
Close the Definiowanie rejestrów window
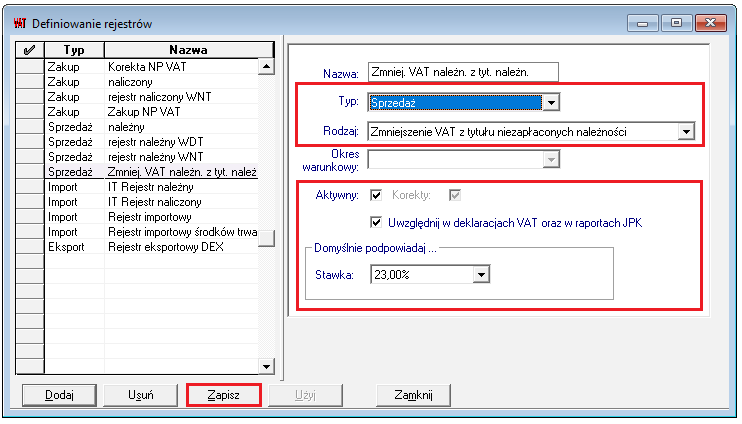[710, 23]
